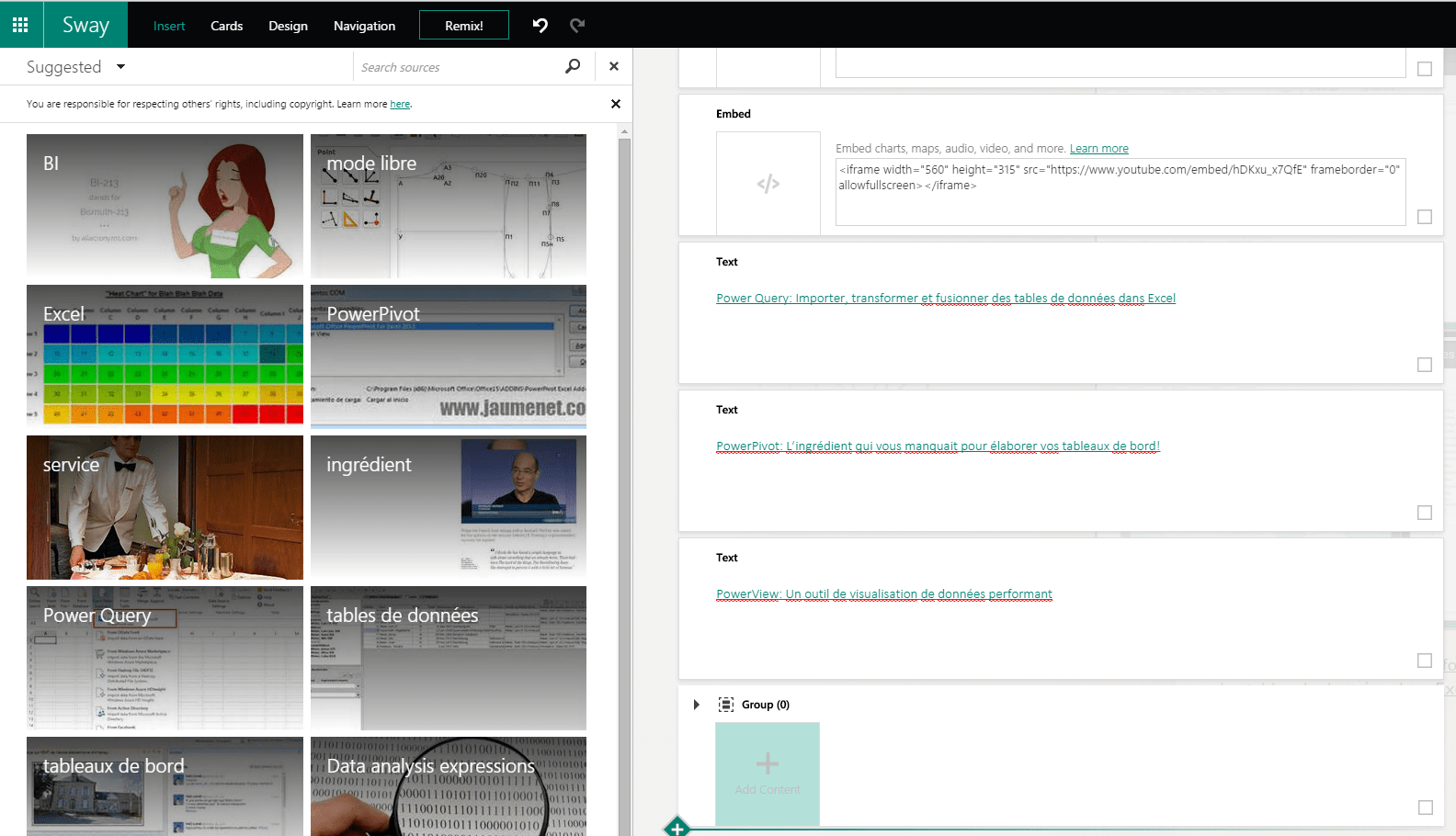Dismiss the copyright notice
This screenshot has height=836, width=1456.
coord(616,104)
